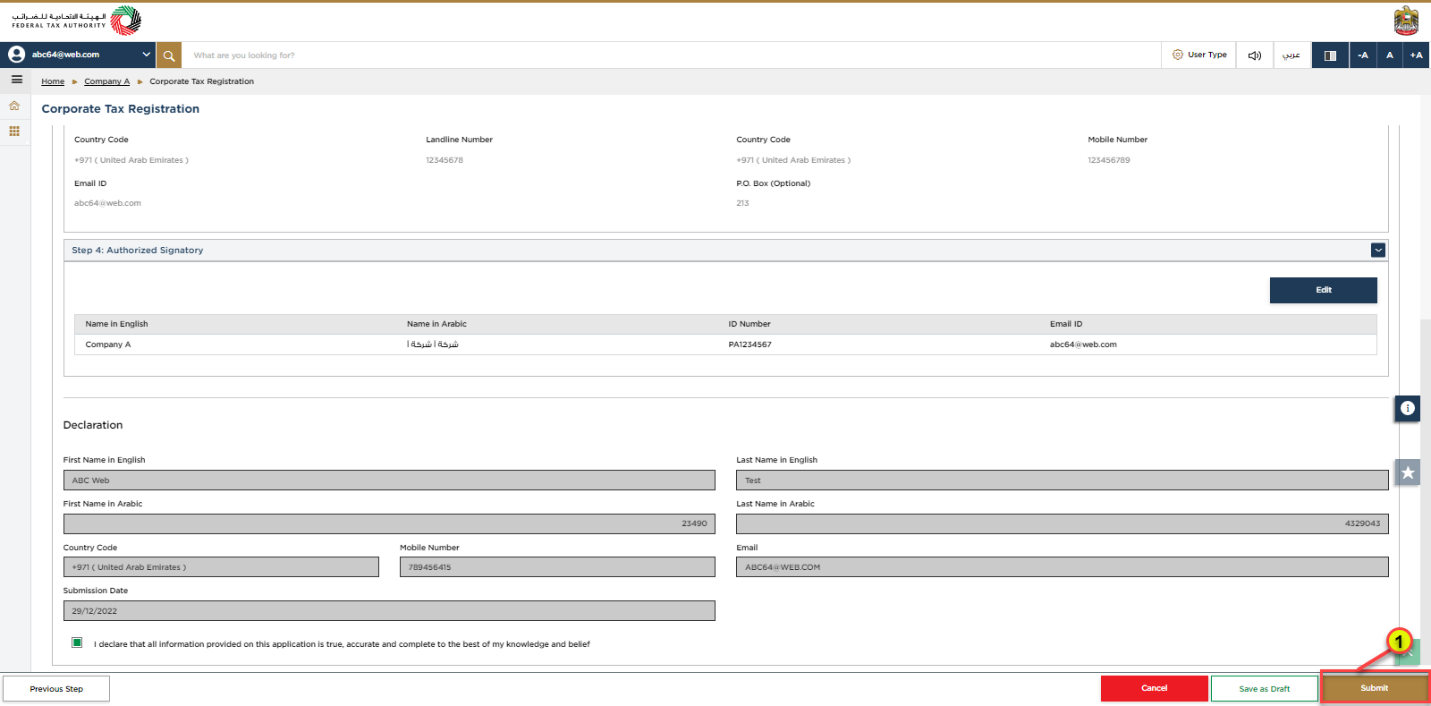1431x706 pixels.
Task: Click the star favorites side icon
Action: tap(1408, 473)
